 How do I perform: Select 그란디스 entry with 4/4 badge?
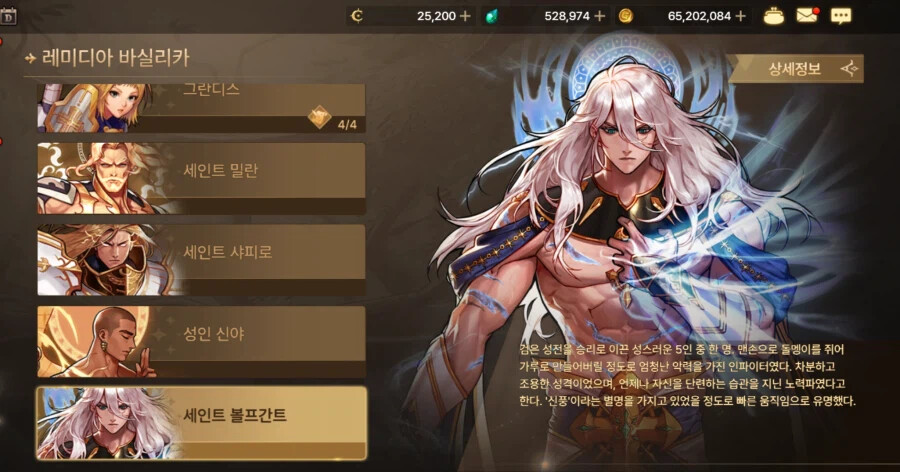(201, 108)
